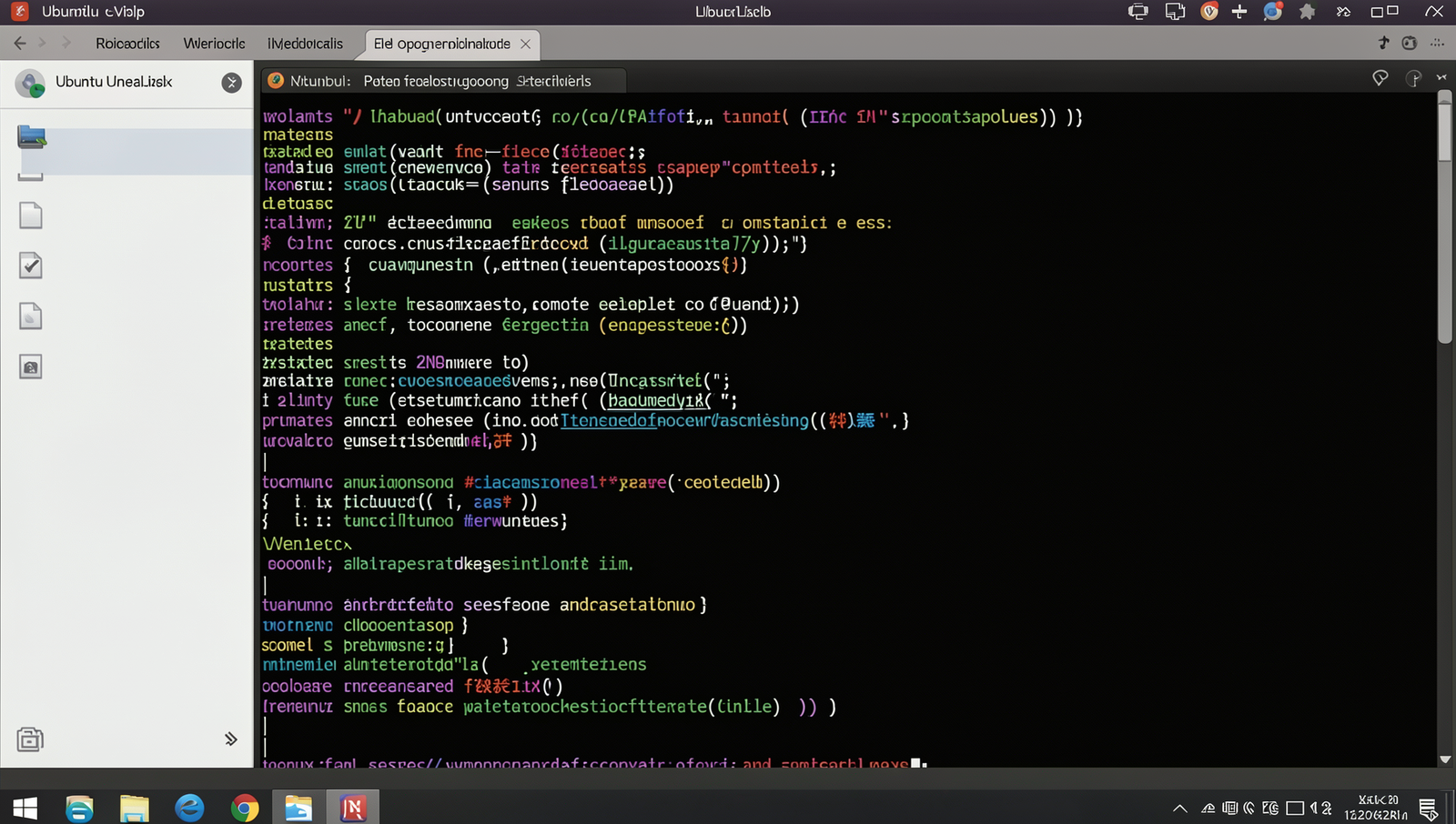1456x824 pixels.
Task: Click the terminal scrollbar up arrow
Action: coord(1445,95)
